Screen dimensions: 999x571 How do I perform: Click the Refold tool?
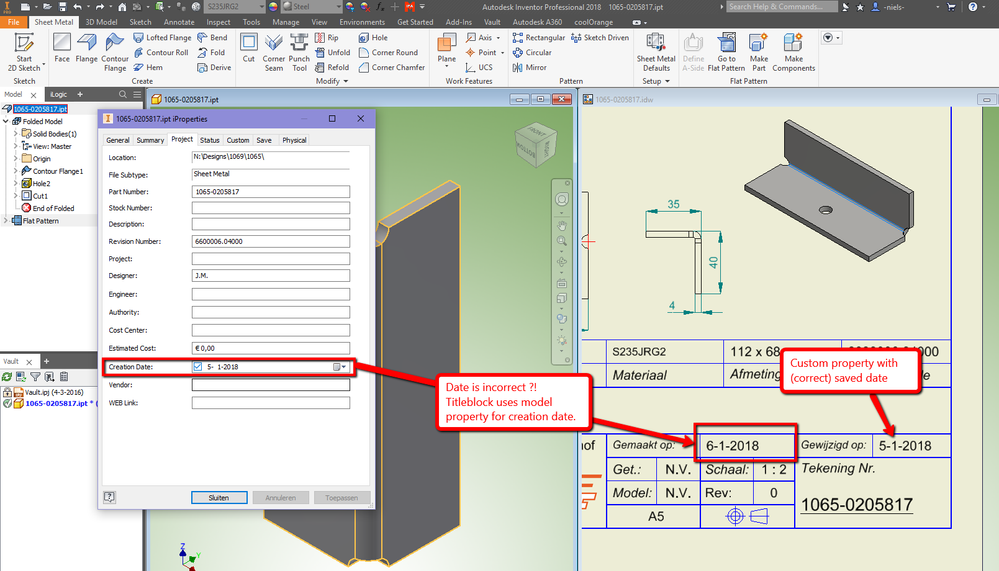coord(332,67)
